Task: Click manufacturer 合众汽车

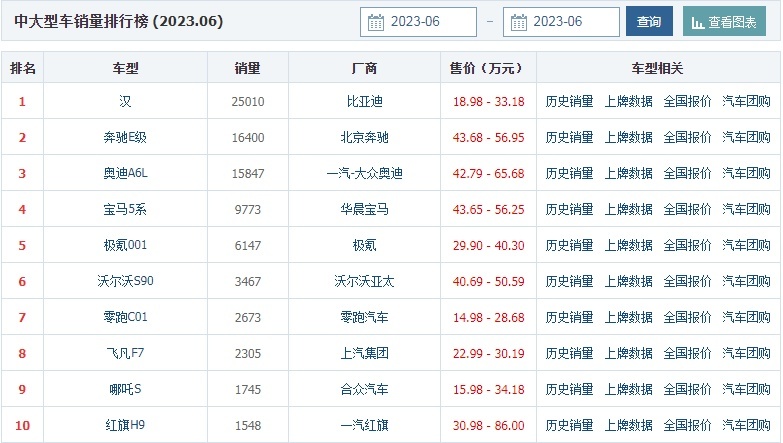Action: click(365, 389)
